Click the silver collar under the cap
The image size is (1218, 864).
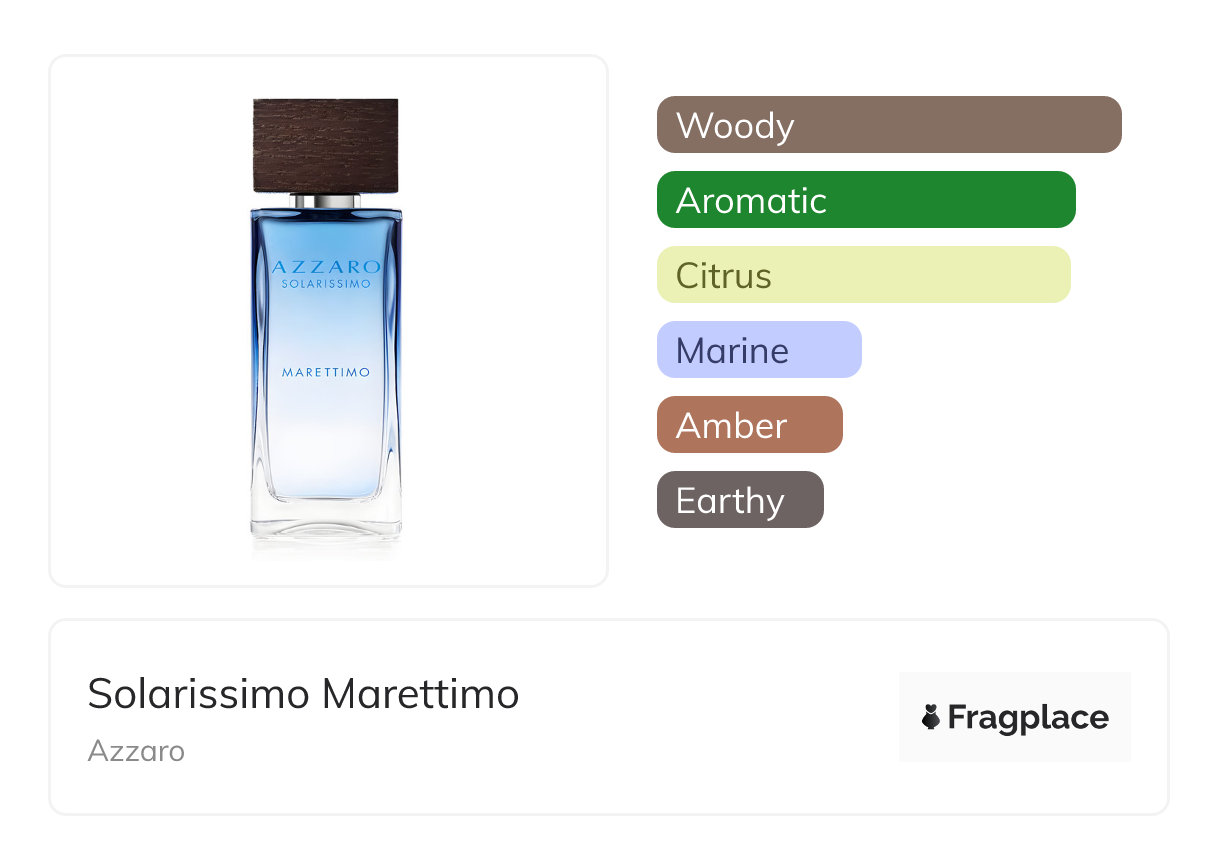(x=326, y=201)
